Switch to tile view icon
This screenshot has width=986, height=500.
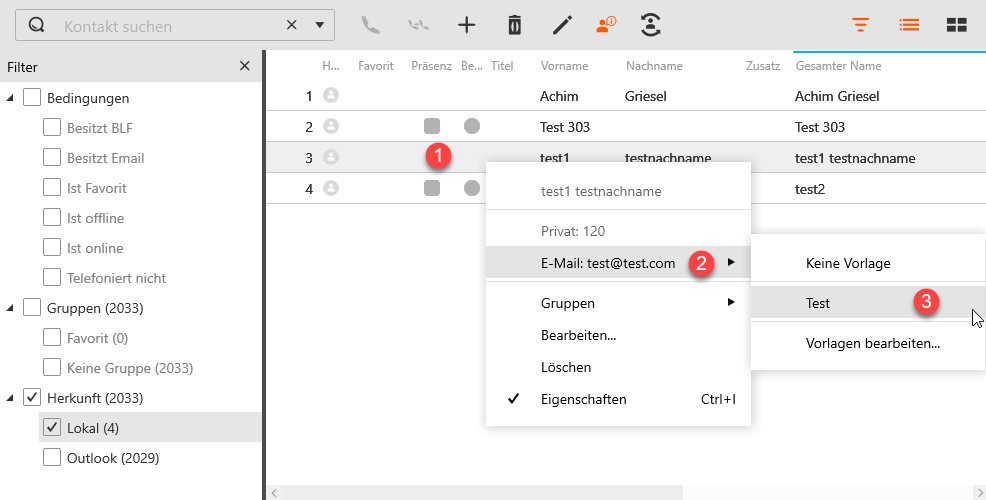pyautogui.click(x=956, y=25)
